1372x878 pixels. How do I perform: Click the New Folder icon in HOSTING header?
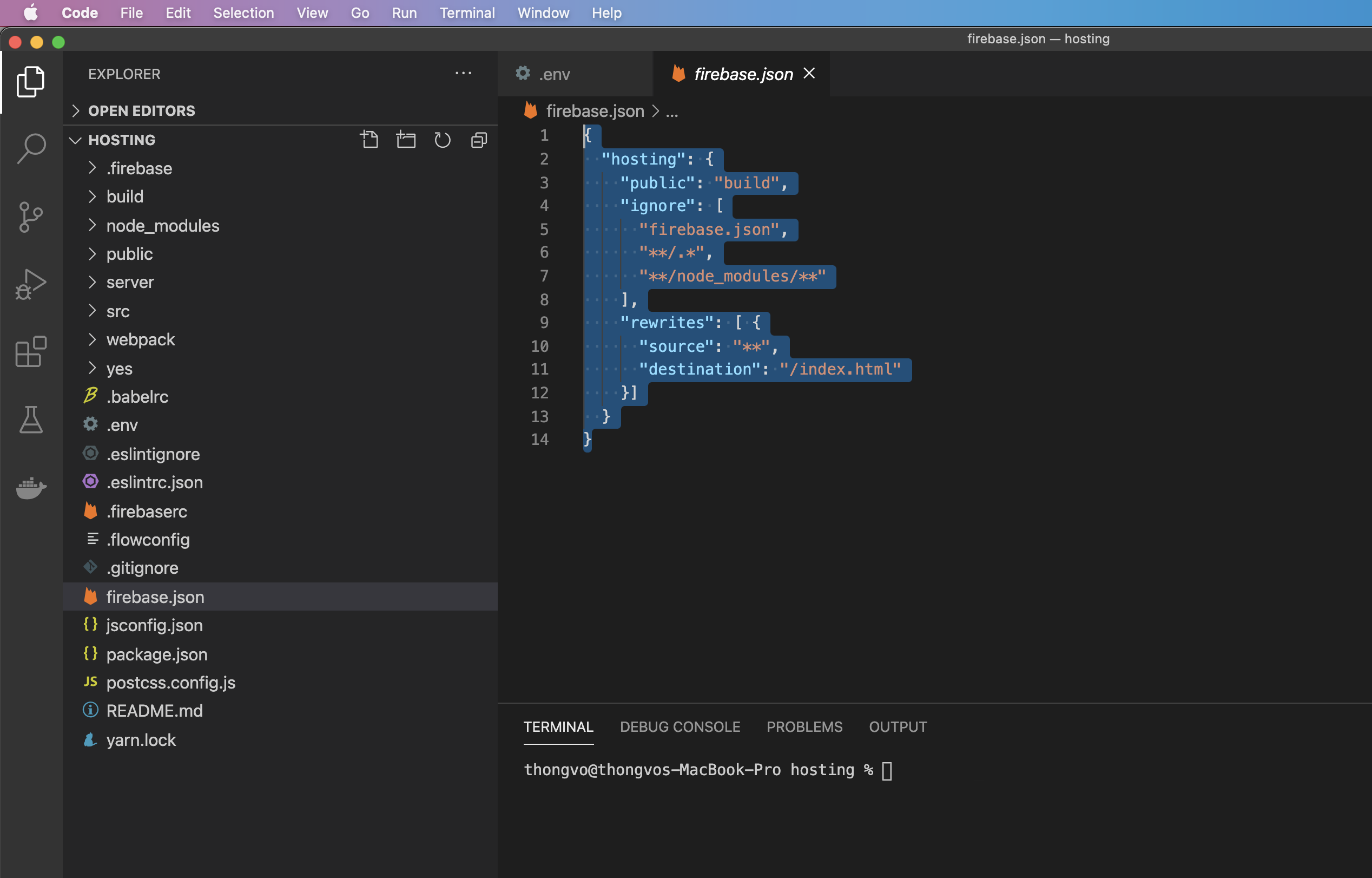coord(406,140)
